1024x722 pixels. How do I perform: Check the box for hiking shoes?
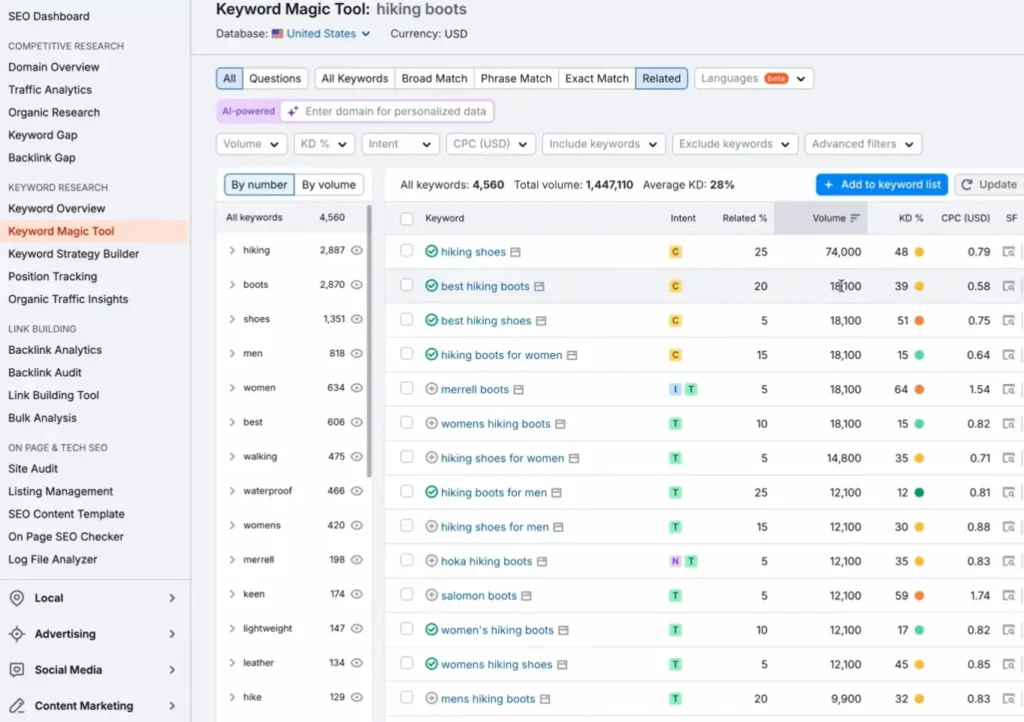point(406,251)
